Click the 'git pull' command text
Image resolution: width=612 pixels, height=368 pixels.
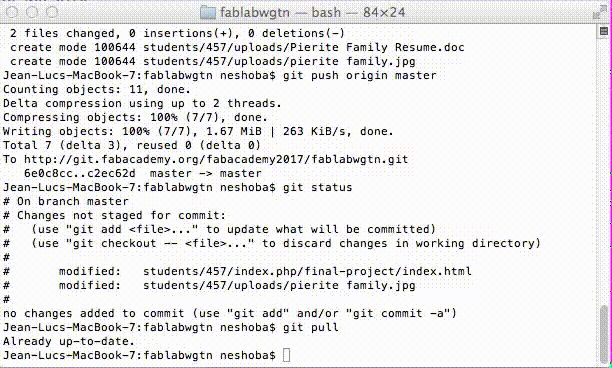311,327
